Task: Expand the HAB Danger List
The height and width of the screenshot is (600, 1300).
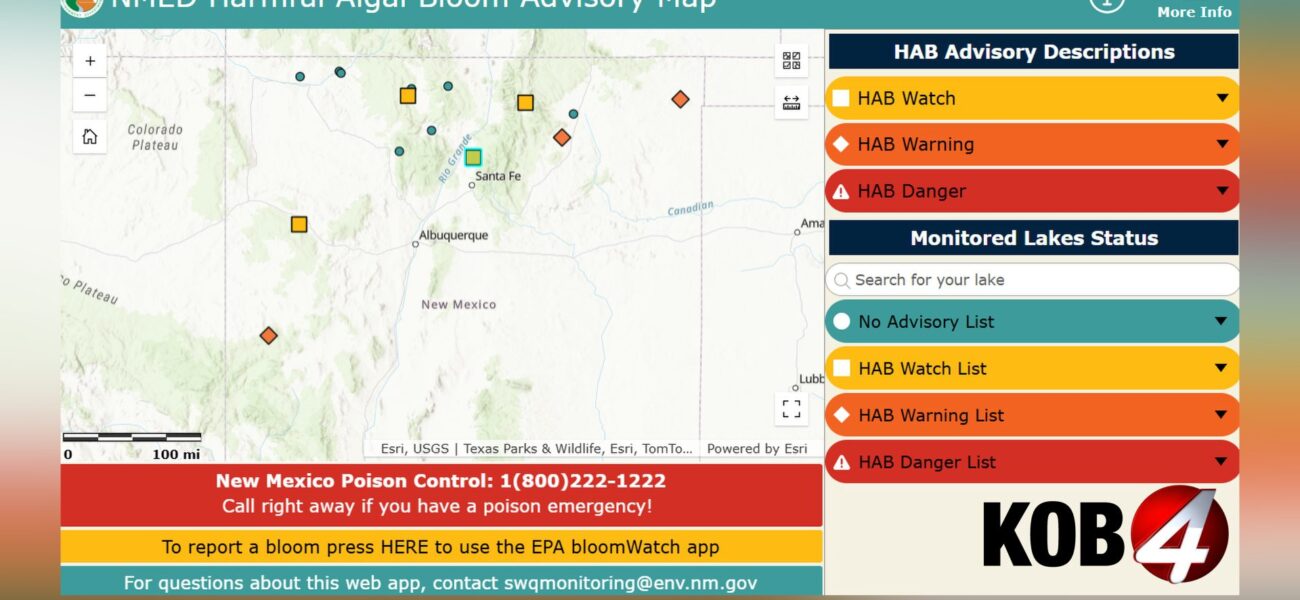Action: click(x=1032, y=462)
